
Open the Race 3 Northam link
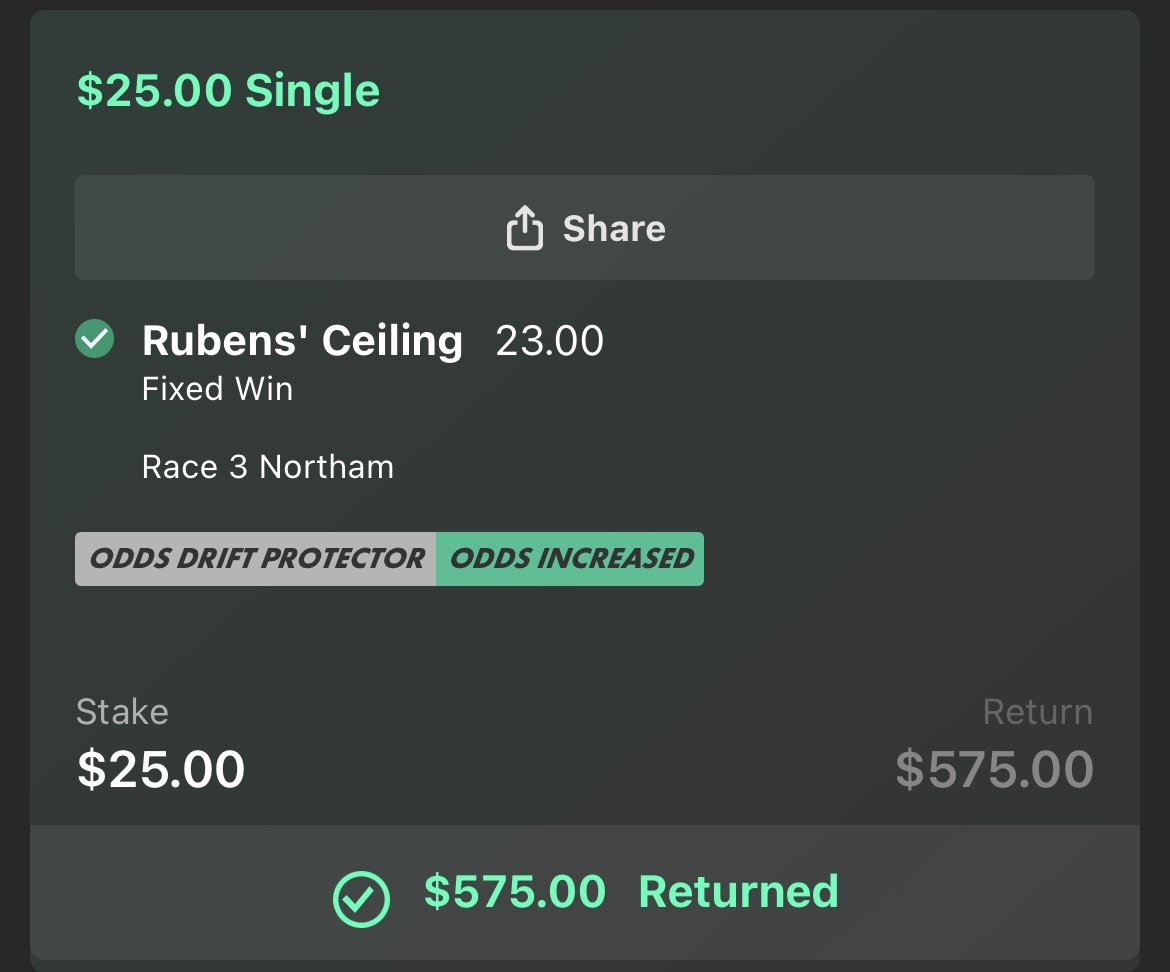[267, 467]
